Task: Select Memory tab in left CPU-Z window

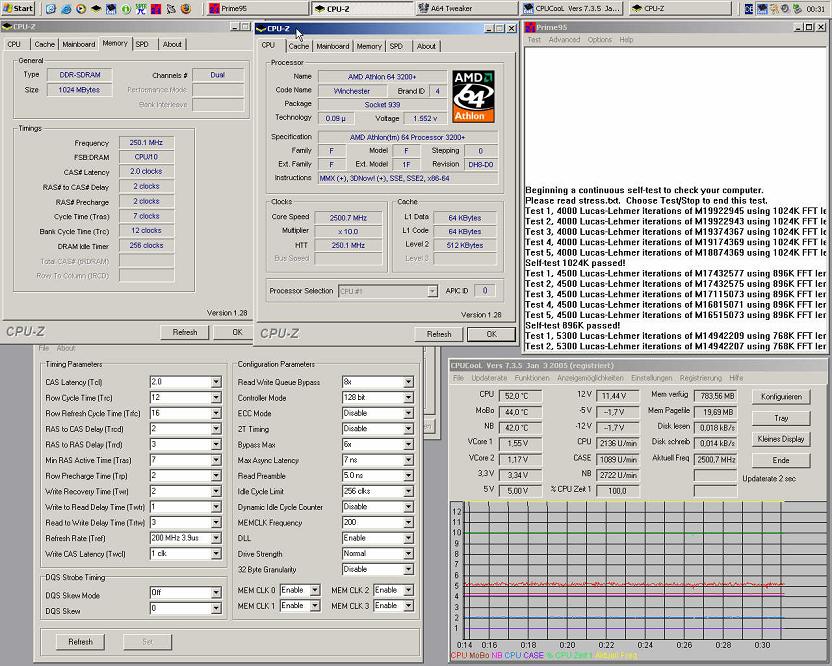Action: coord(115,44)
